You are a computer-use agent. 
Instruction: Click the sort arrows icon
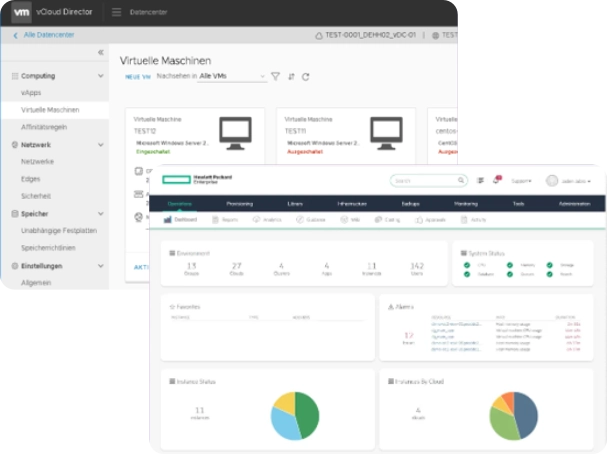coord(291,76)
